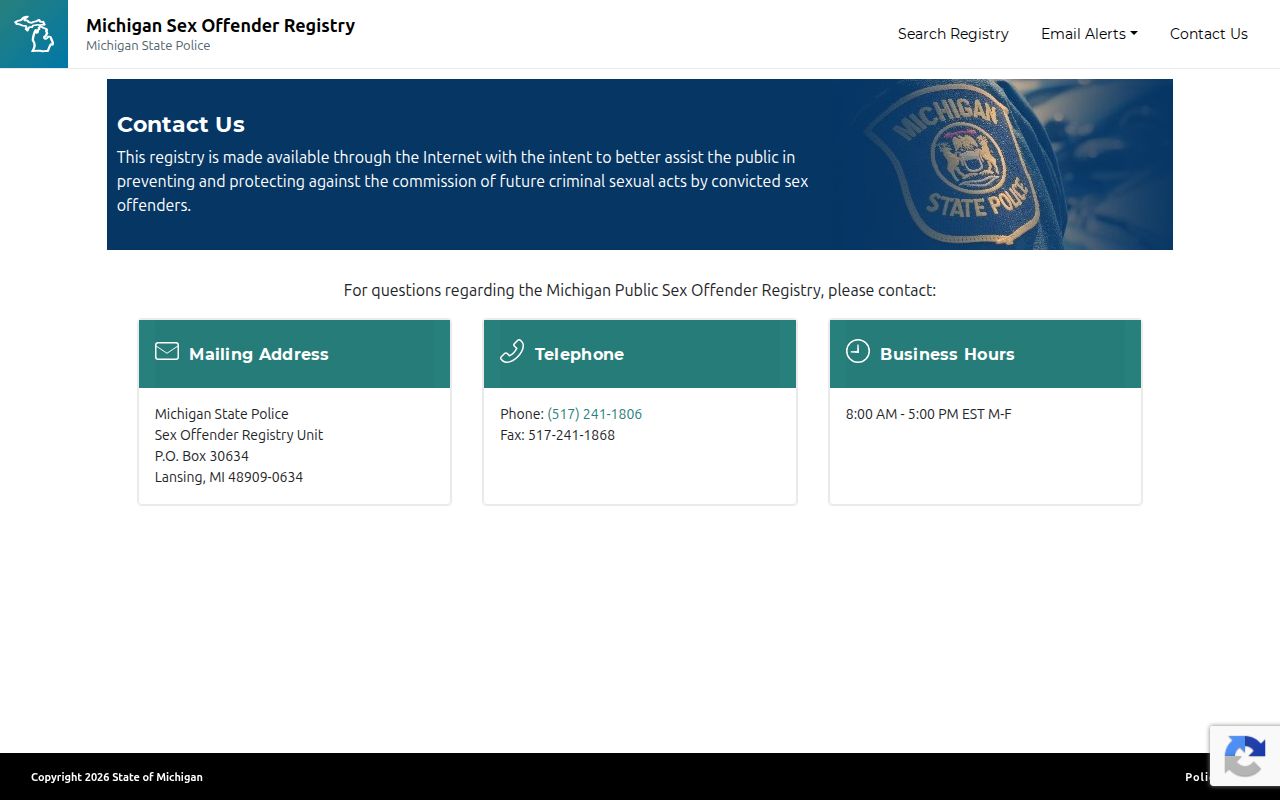The image size is (1280, 800).
Task: Select the text 'P.O. Box 30634'
Action: [202, 456]
